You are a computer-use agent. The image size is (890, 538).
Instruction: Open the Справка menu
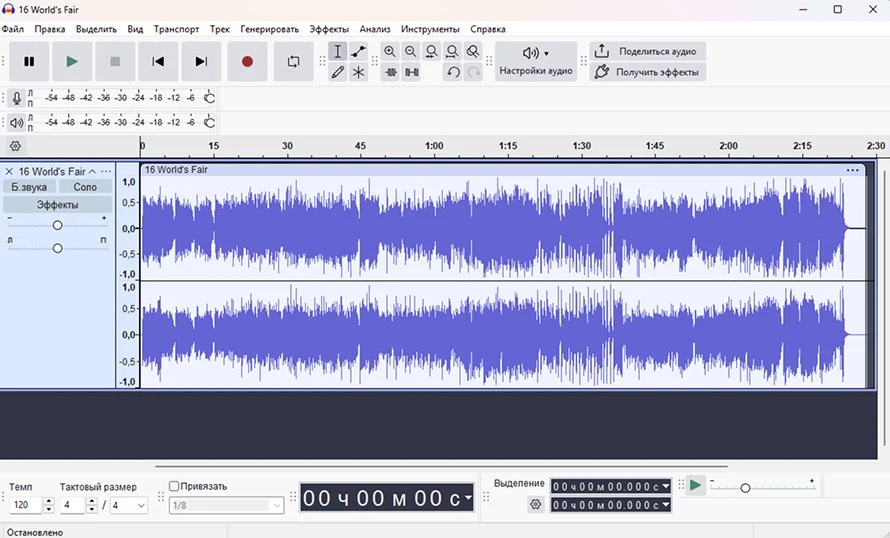[488, 29]
